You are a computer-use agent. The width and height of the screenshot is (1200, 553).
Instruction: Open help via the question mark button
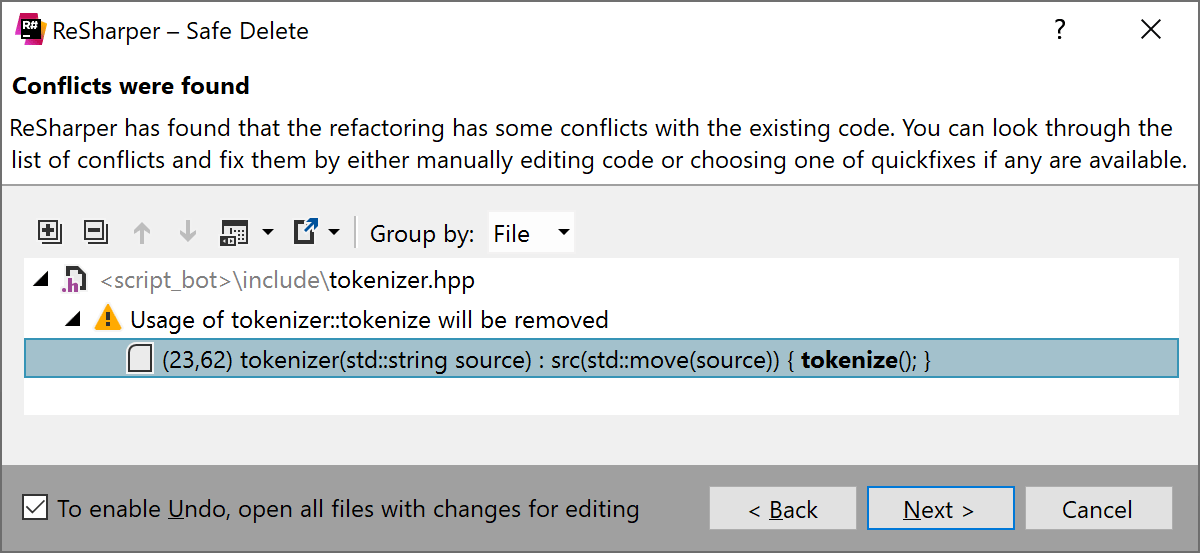[1060, 30]
